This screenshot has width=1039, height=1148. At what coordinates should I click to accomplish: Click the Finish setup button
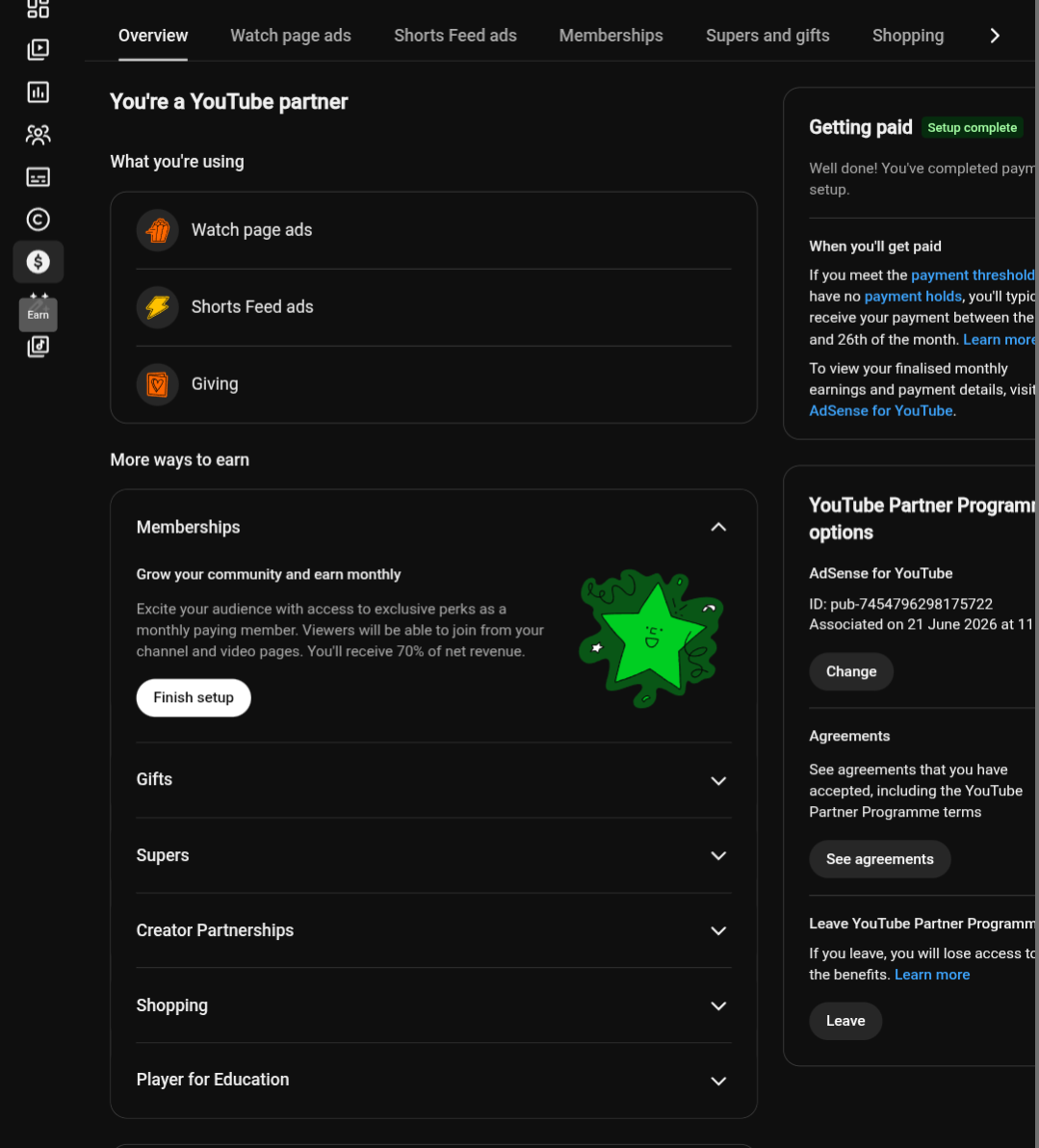tap(194, 697)
